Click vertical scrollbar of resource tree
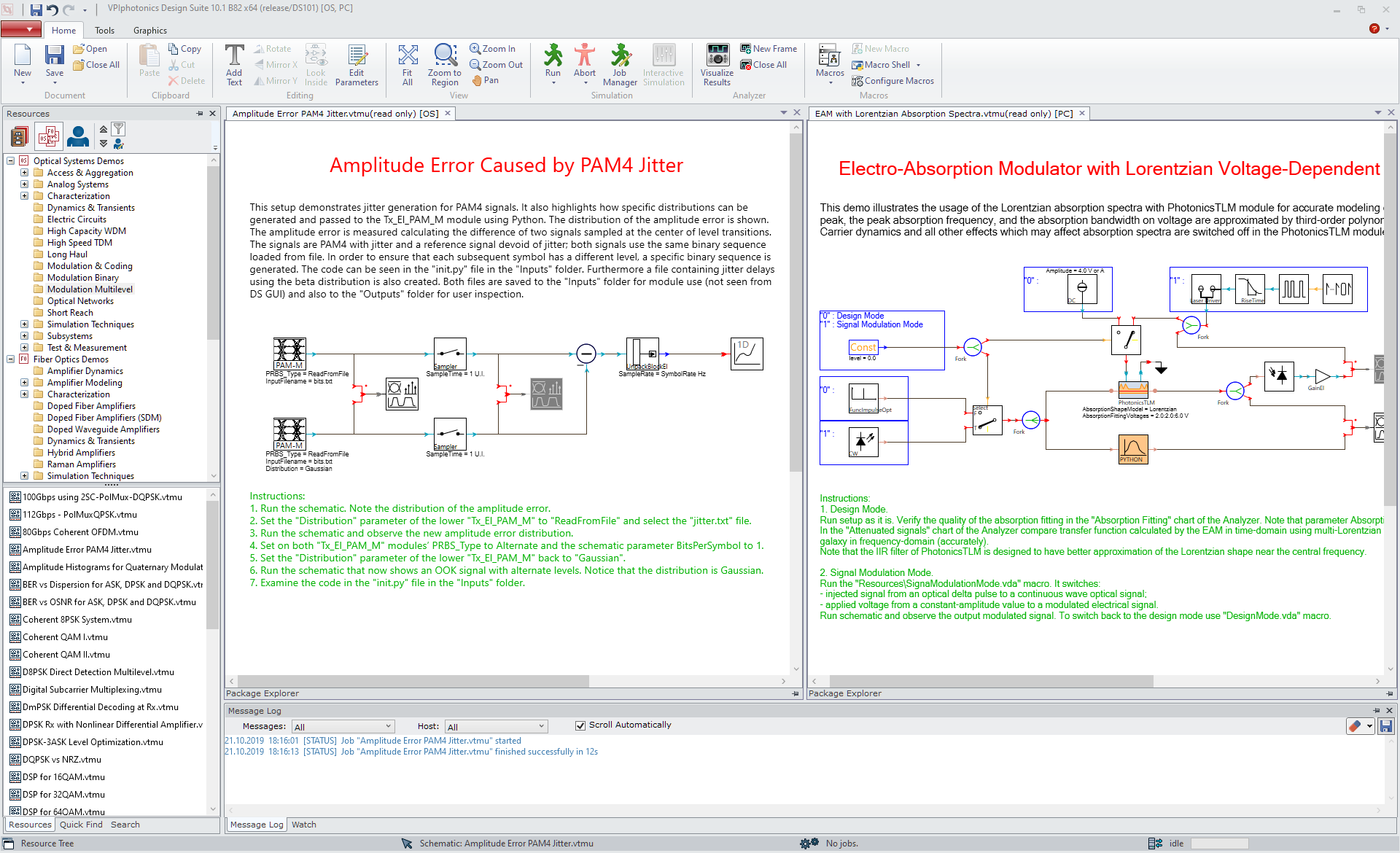1400x853 pixels. click(213, 252)
